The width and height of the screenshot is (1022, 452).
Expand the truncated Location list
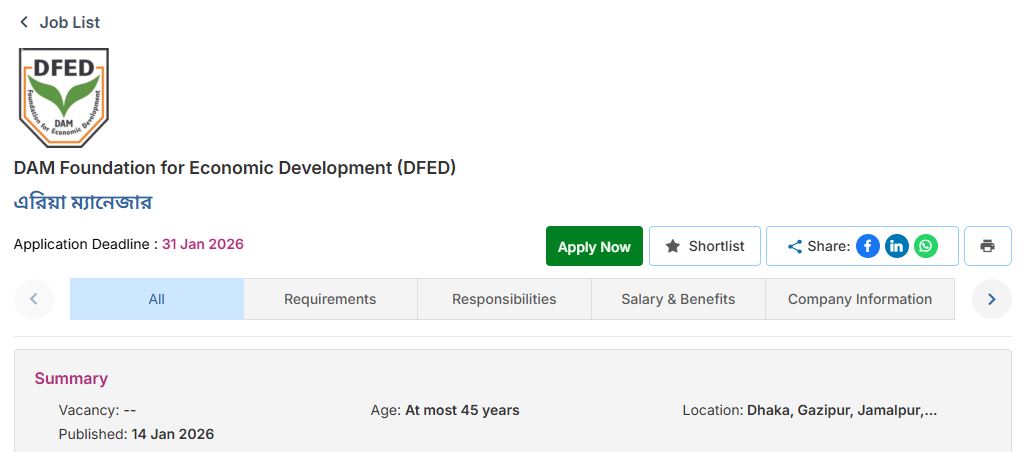pyautogui.click(x=930, y=410)
